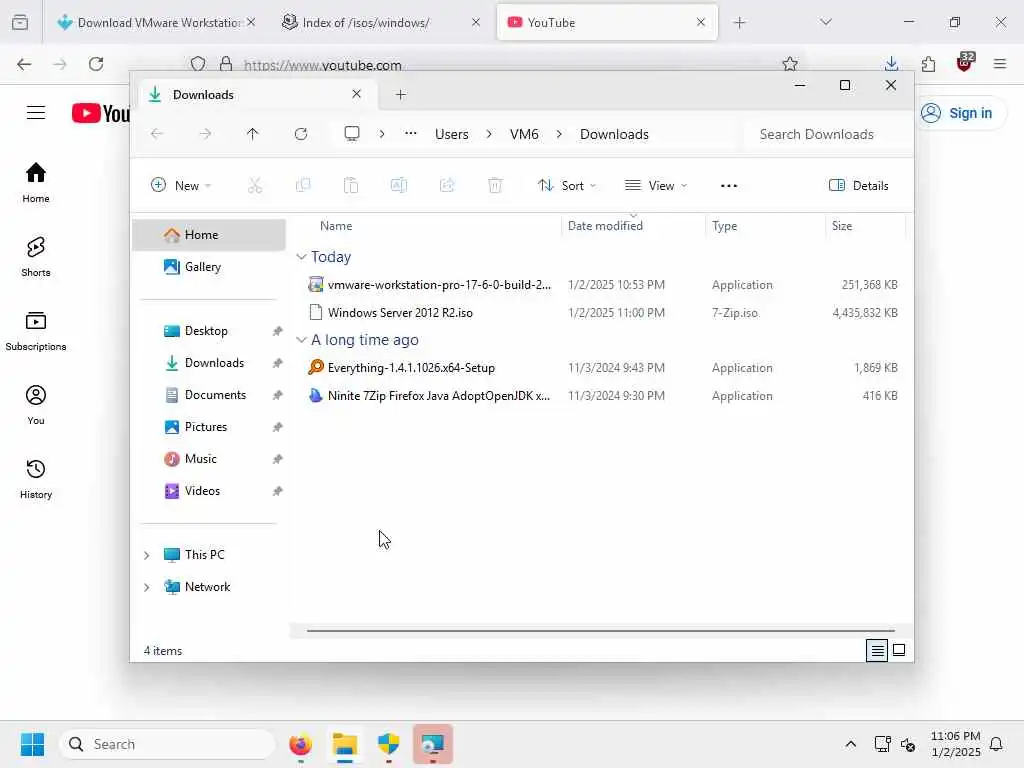Click the Paste clipboard icon in Explorer toolbar

[351, 185]
